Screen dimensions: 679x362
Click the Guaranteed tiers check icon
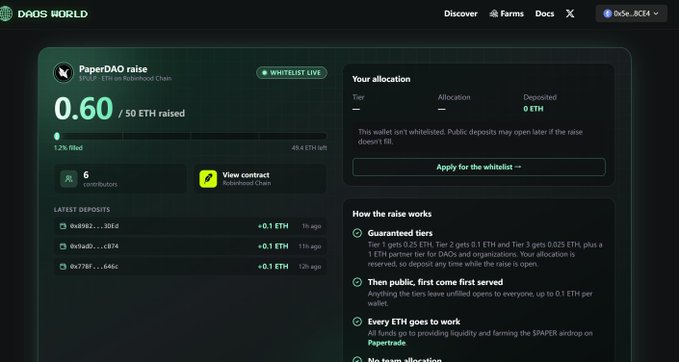[x=357, y=233]
